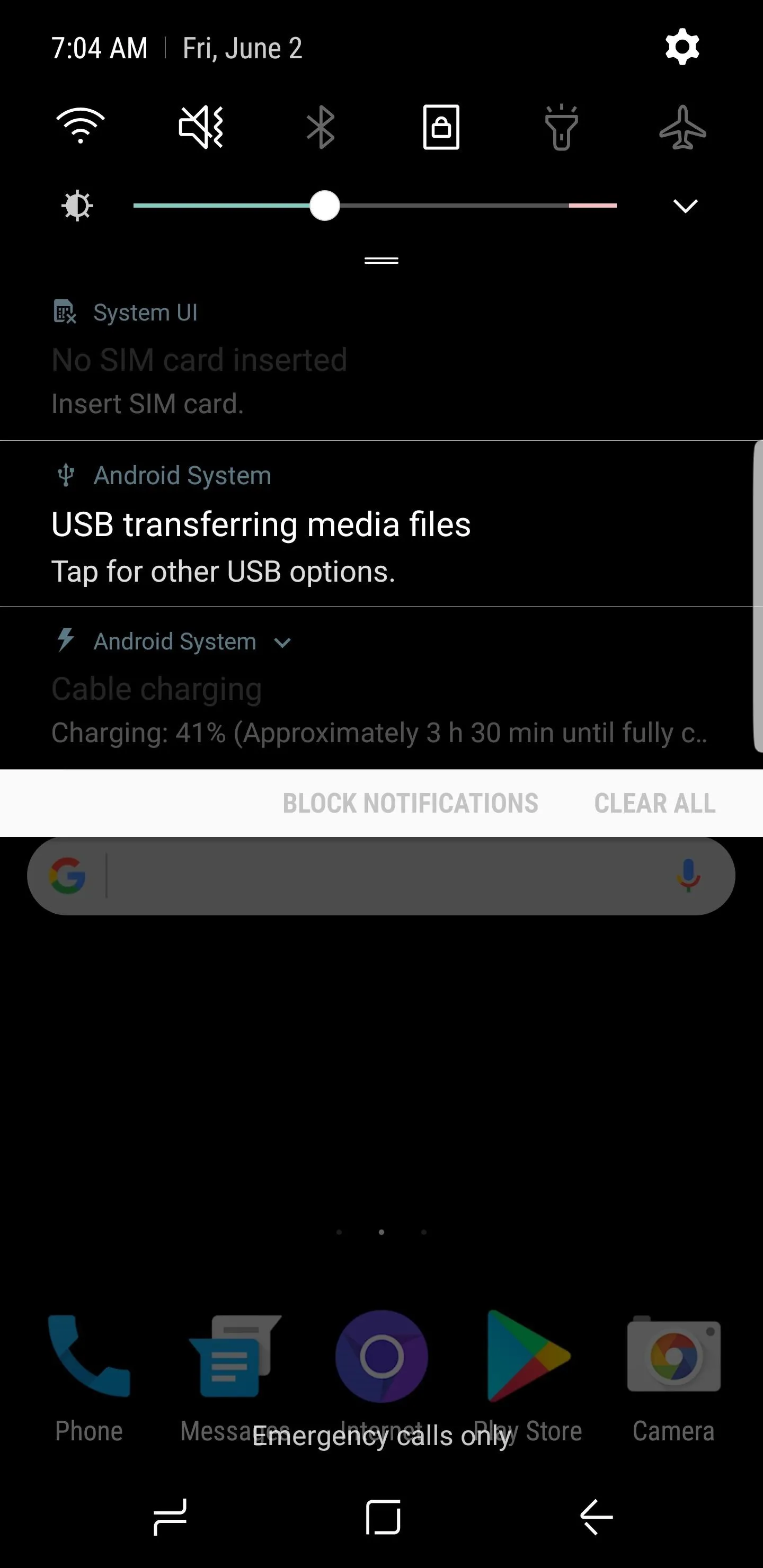The width and height of the screenshot is (763, 1568).
Task: Open USB transferring media files notification
Action: (376, 523)
